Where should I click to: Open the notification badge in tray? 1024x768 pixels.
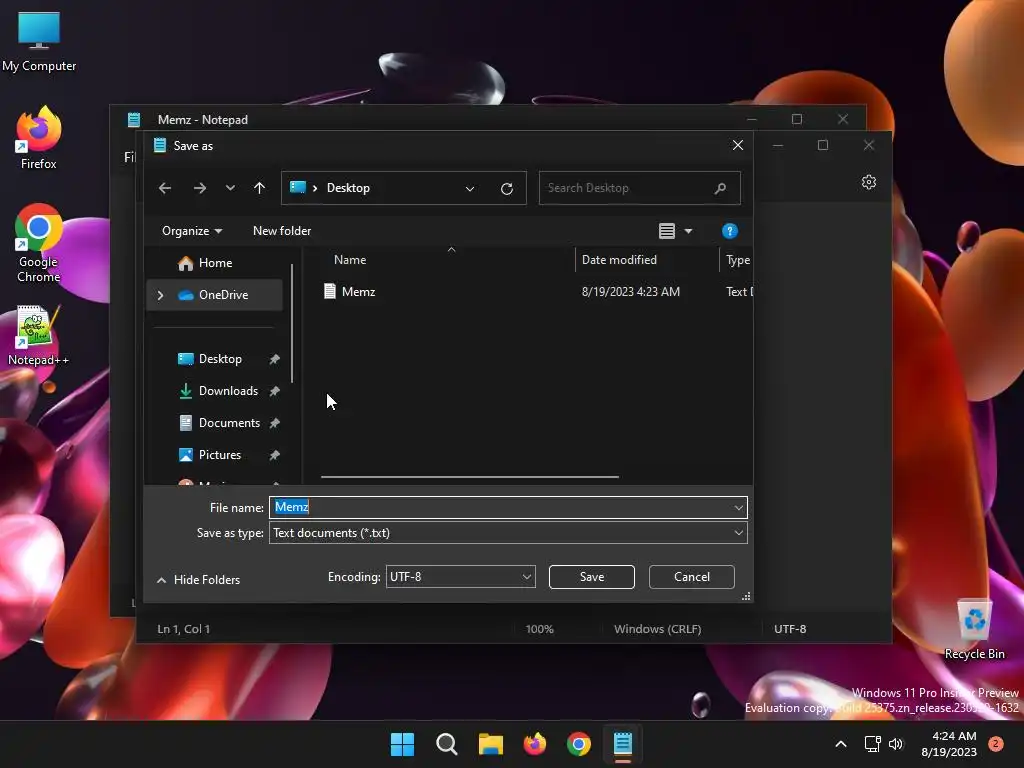(x=996, y=744)
